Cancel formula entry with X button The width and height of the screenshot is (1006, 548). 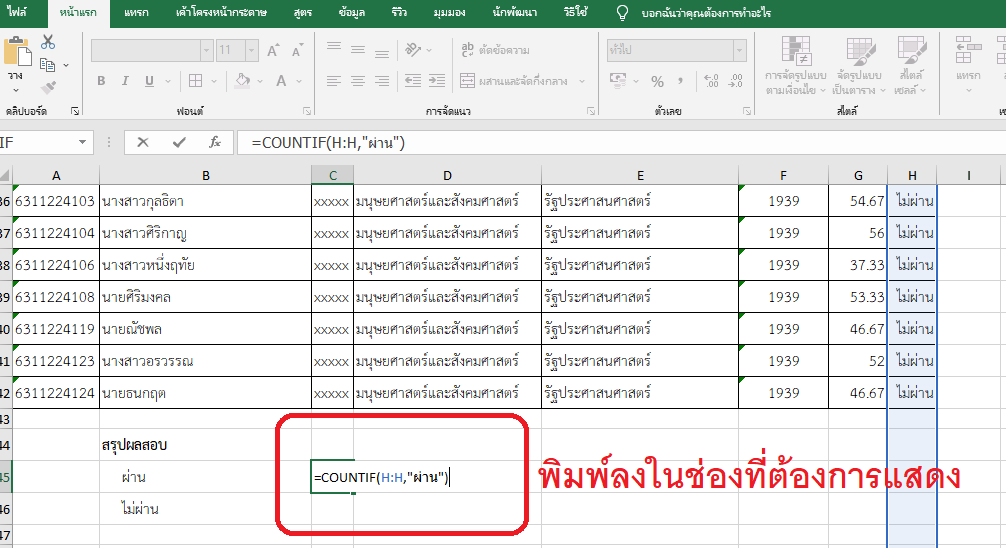[x=143, y=142]
